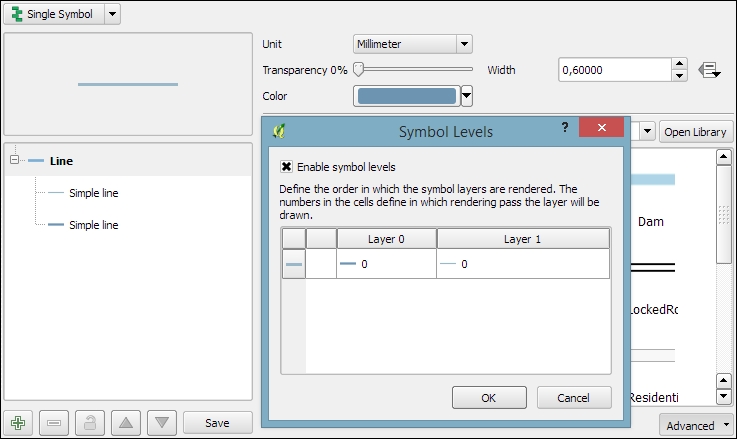The image size is (737, 439).
Task: Click the blue Color swatch button
Action: click(407, 96)
